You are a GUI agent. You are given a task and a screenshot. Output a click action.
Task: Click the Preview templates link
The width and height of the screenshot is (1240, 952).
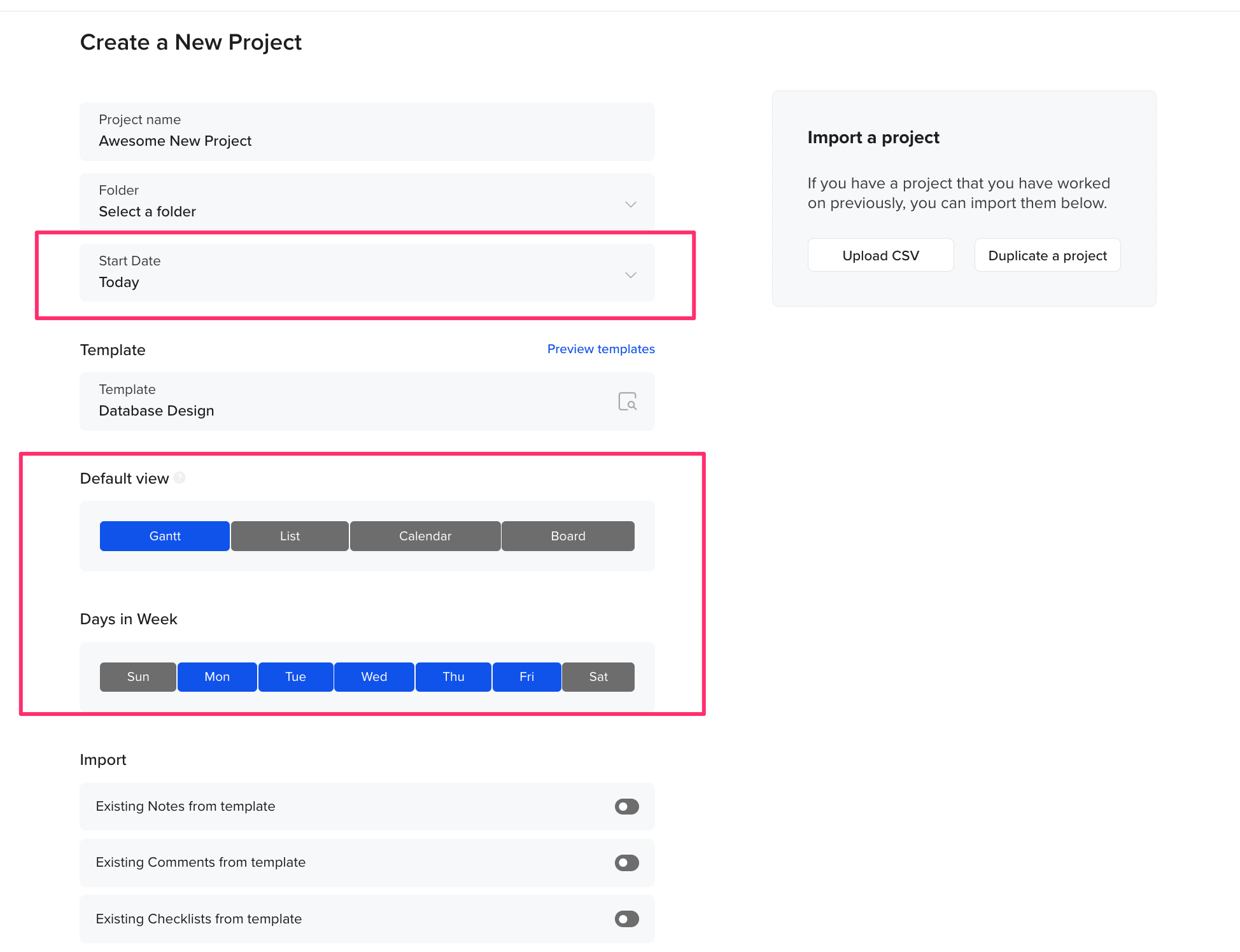tap(600, 349)
